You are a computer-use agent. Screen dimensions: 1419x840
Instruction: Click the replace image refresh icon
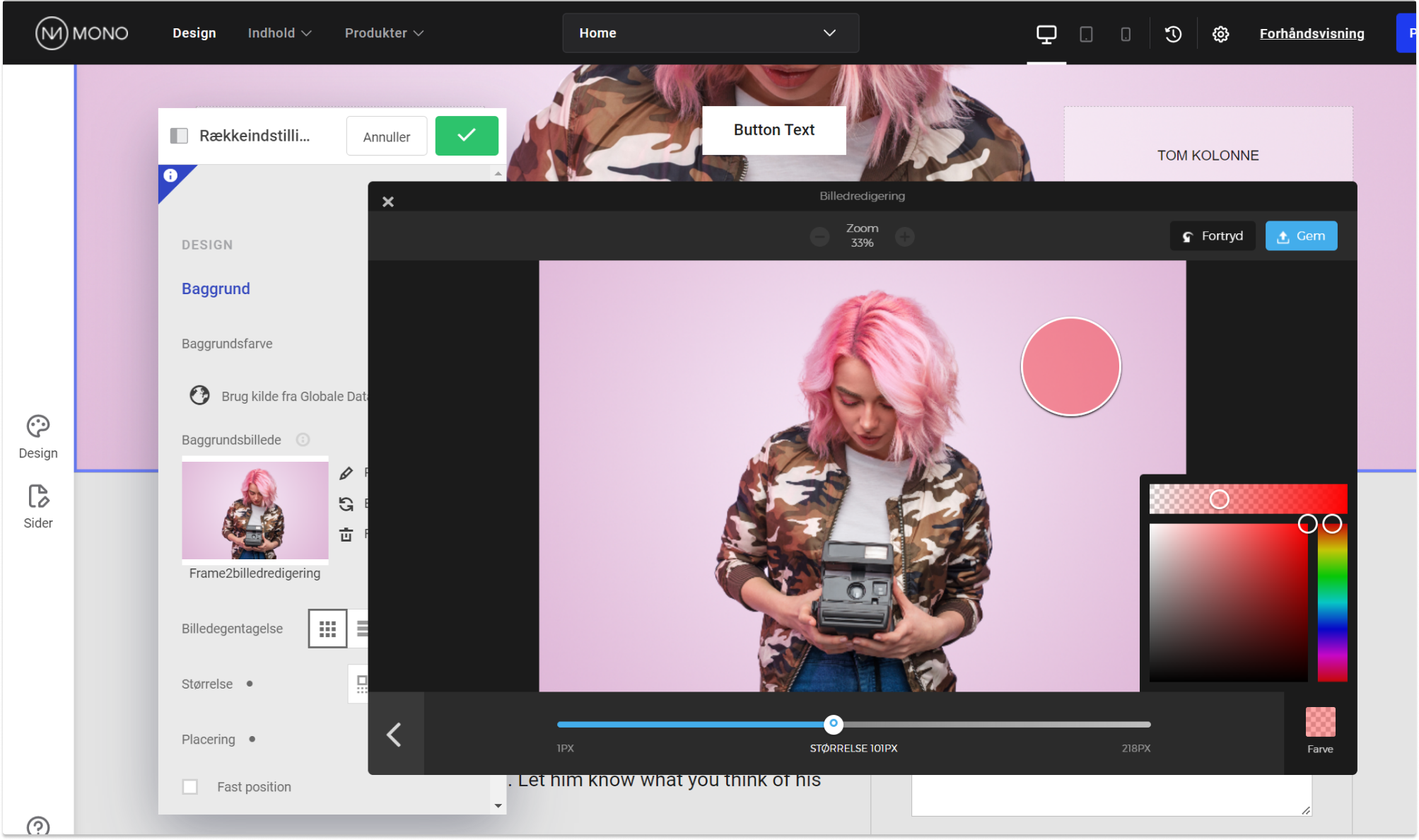click(346, 504)
